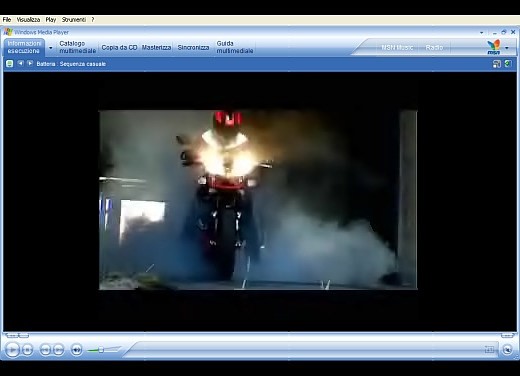520x376 pixels.
Task: Open the Play menu
Action: (51, 20)
